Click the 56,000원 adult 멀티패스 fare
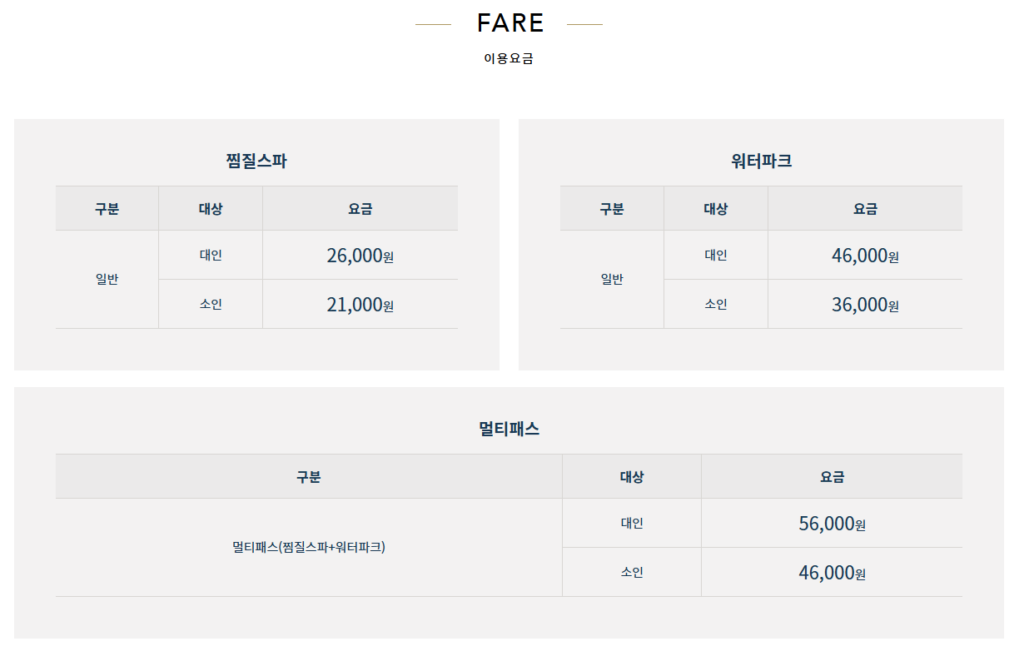 click(x=832, y=524)
